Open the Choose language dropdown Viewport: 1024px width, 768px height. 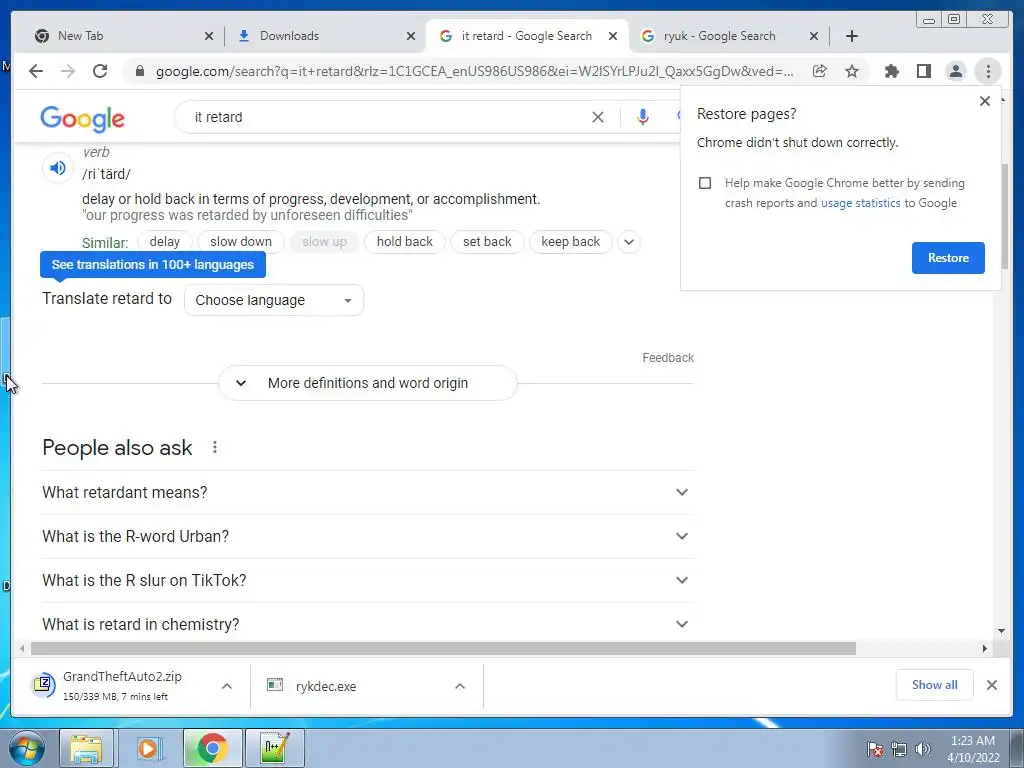click(x=274, y=300)
